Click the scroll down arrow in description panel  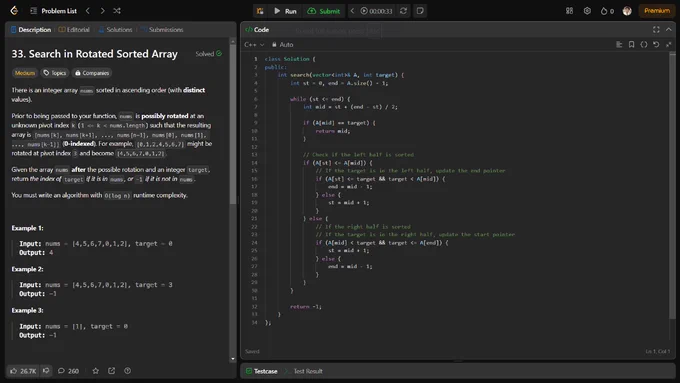233,359
